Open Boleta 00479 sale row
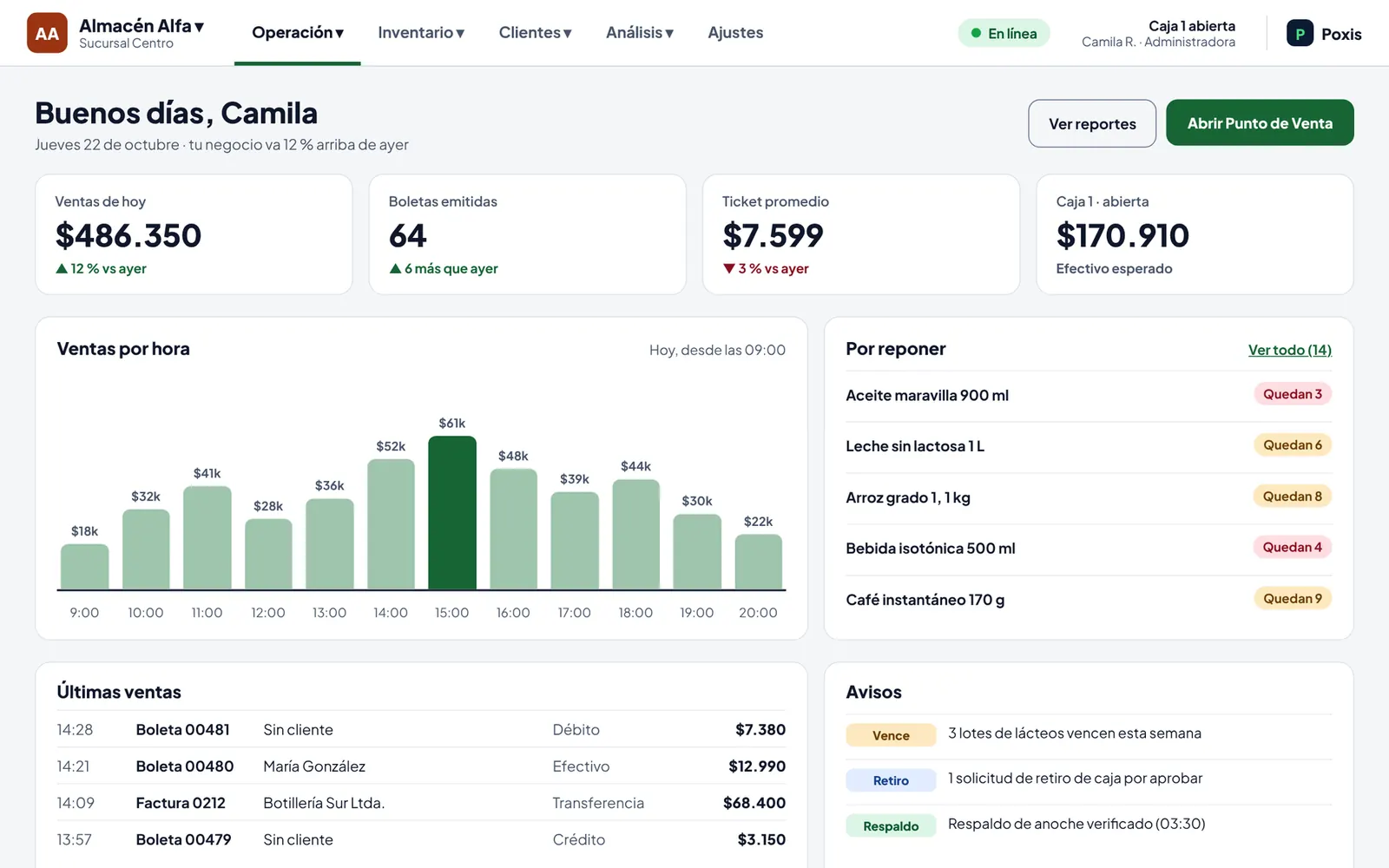1389x868 pixels. [421, 839]
